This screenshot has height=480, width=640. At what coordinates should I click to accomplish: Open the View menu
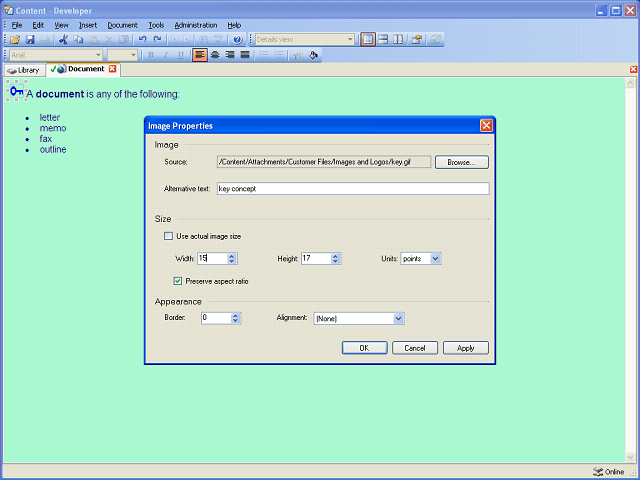coord(61,25)
